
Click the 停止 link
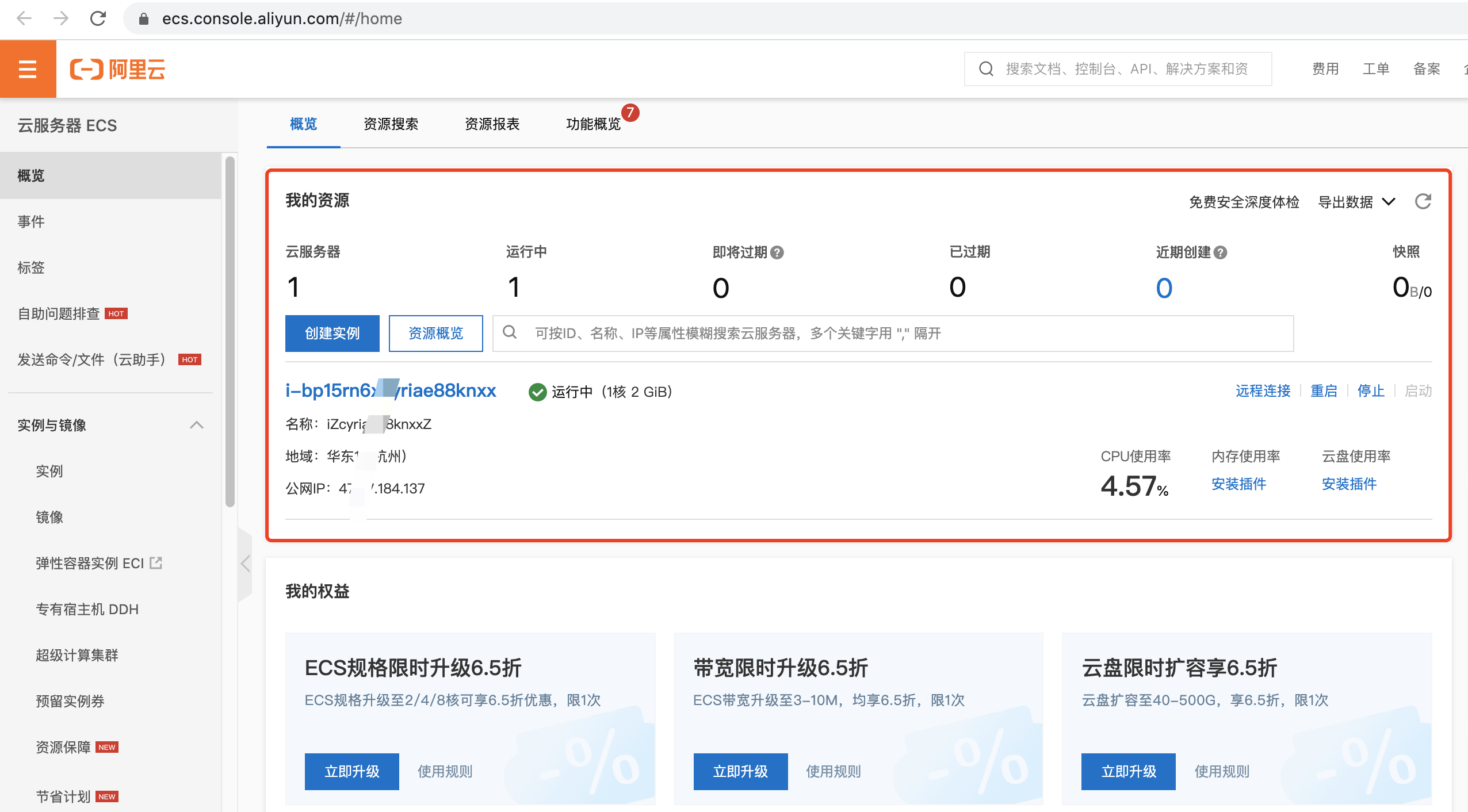[x=1371, y=391]
